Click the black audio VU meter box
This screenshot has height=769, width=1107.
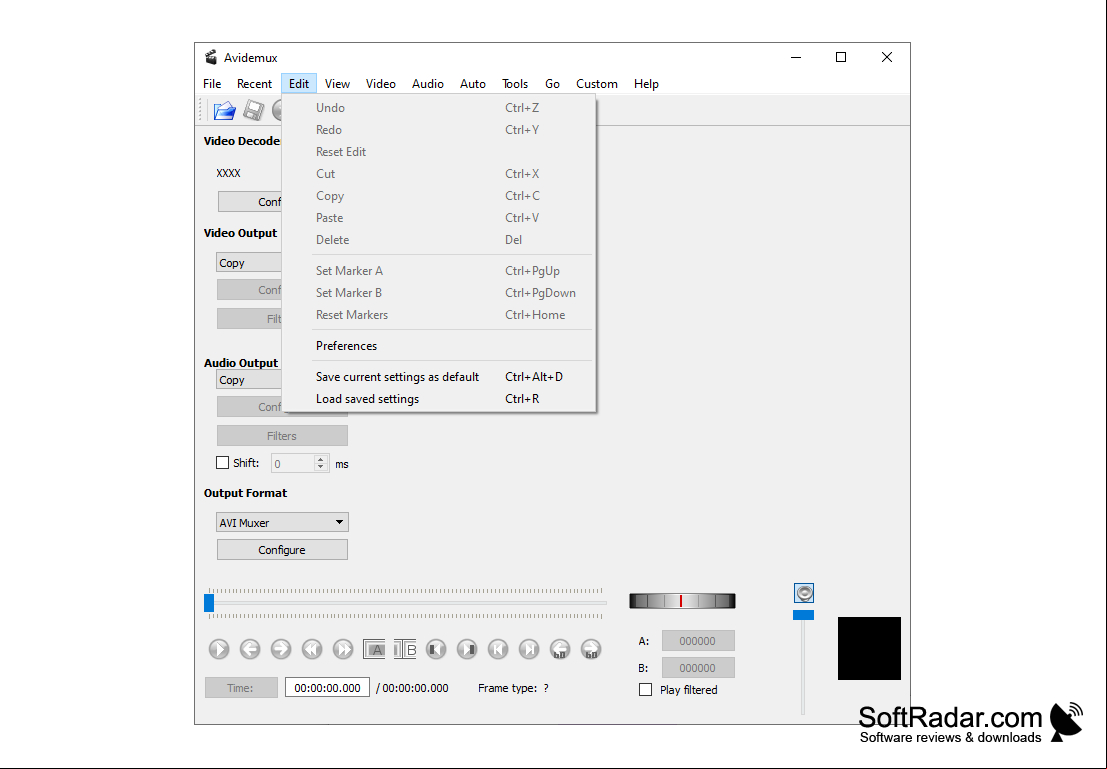tap(869, 648)
